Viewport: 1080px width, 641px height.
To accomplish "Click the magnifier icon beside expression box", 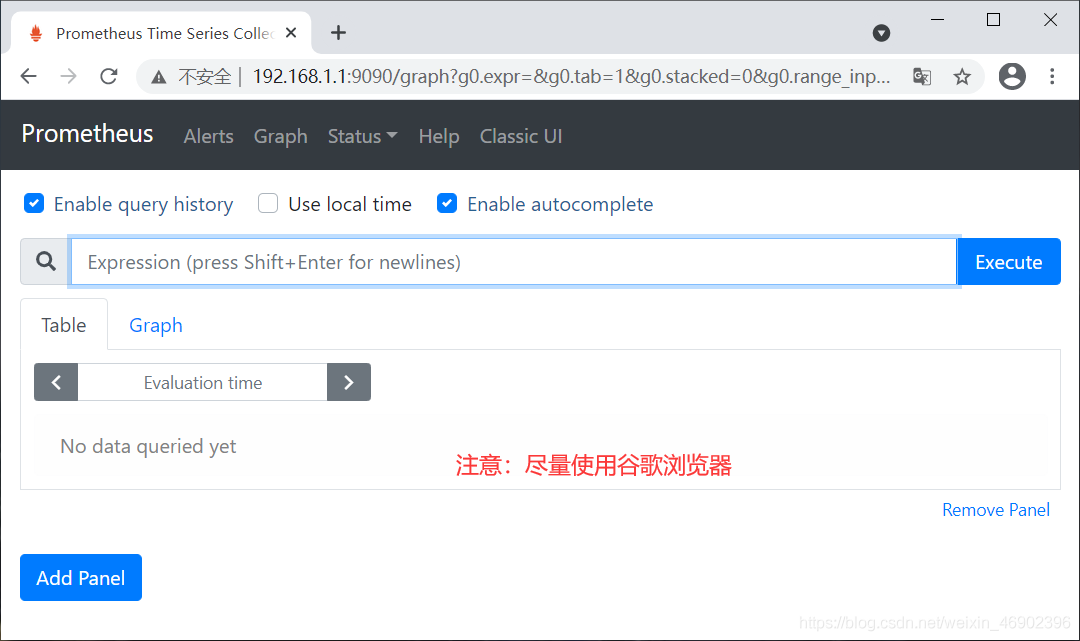I will pyautogui.click(x=45, y=262).
